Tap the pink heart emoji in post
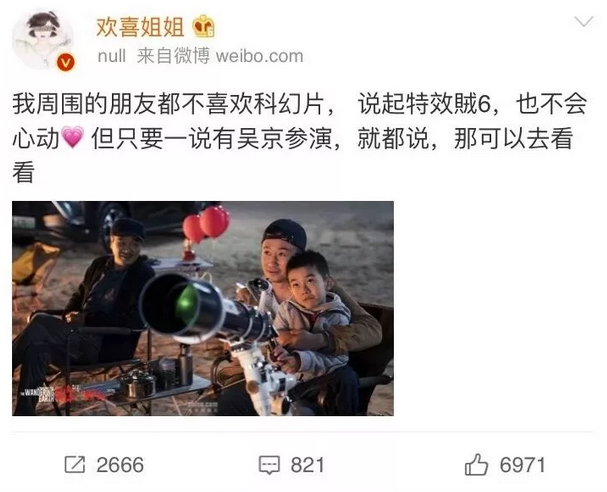 [x=73, y=137]
